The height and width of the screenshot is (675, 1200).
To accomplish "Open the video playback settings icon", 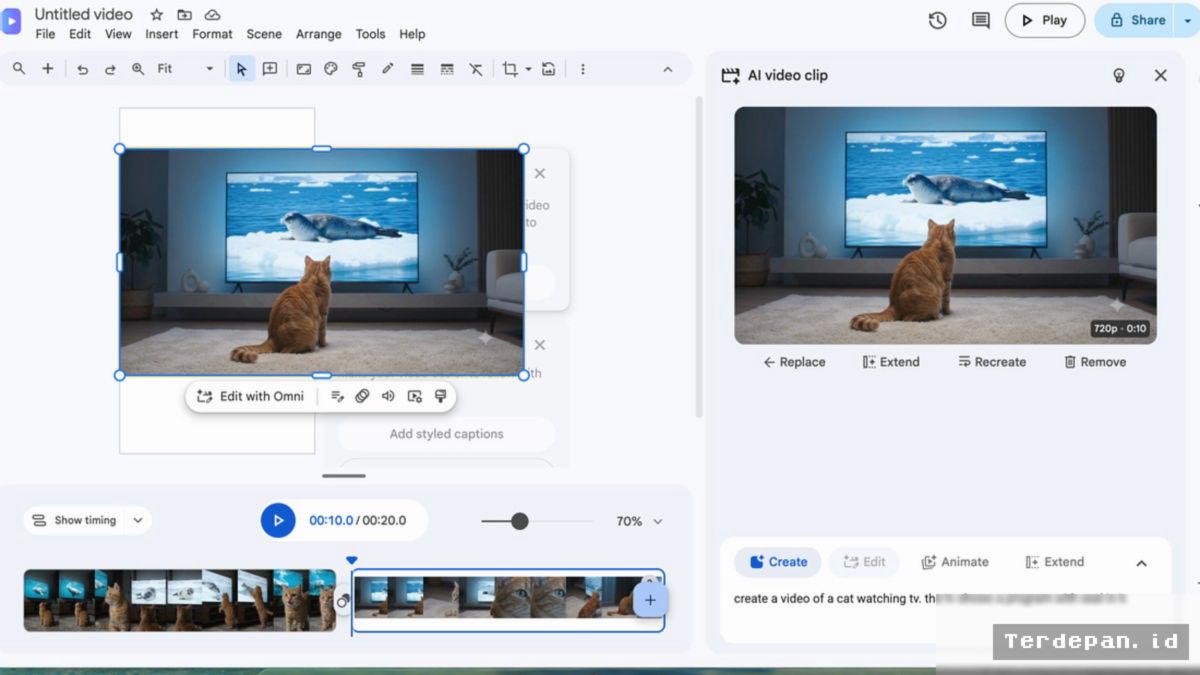I will [414, 396].
